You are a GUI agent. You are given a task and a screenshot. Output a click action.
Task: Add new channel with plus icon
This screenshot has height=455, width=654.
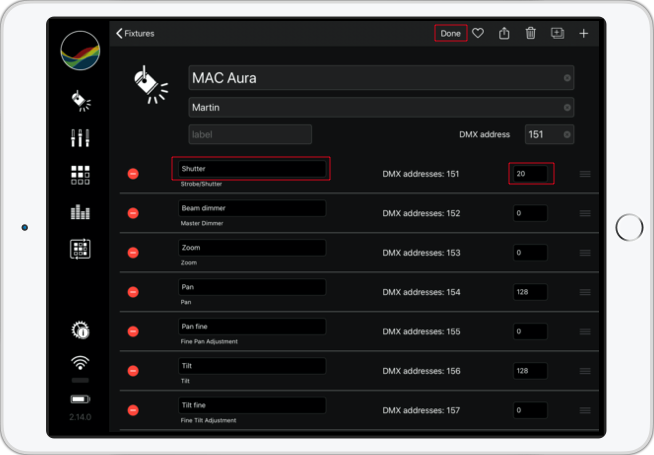[584, 33]
